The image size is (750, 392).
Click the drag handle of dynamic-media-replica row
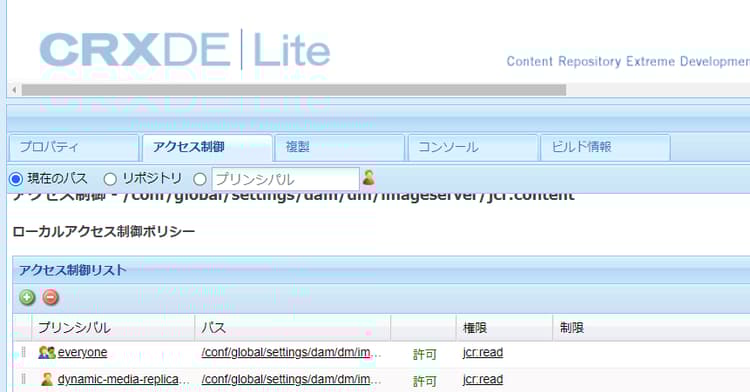point(23,380)
